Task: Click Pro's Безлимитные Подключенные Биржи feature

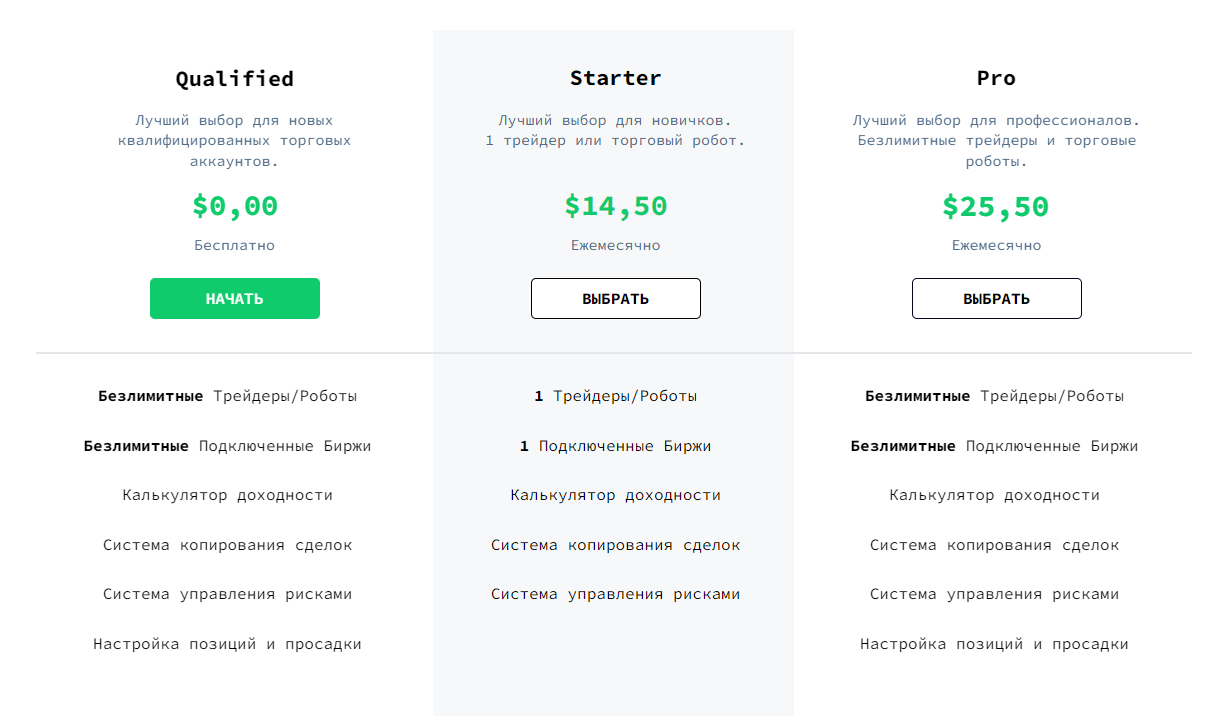Action: 994,446
